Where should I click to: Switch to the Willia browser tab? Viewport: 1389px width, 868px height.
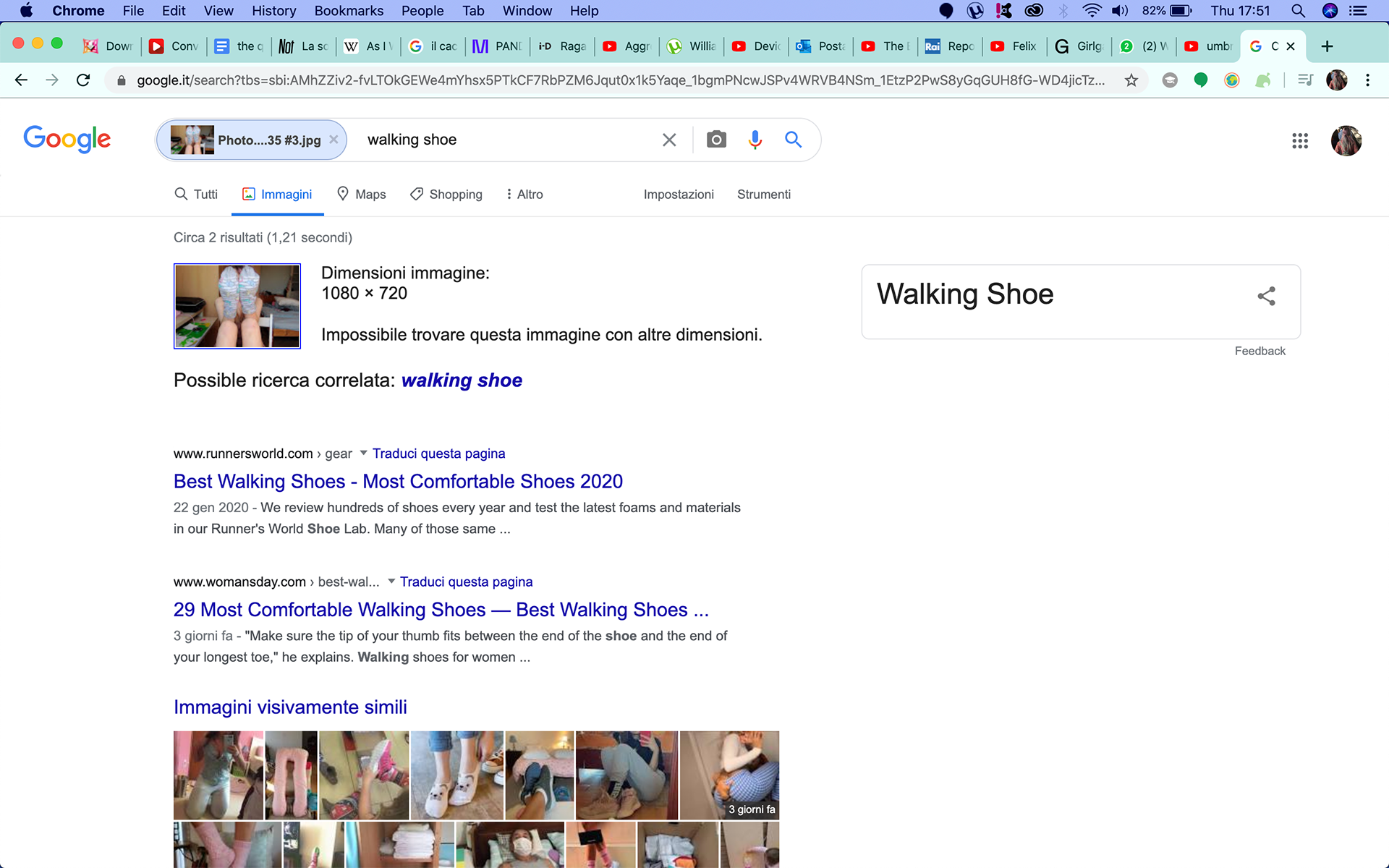coord(692,46)
